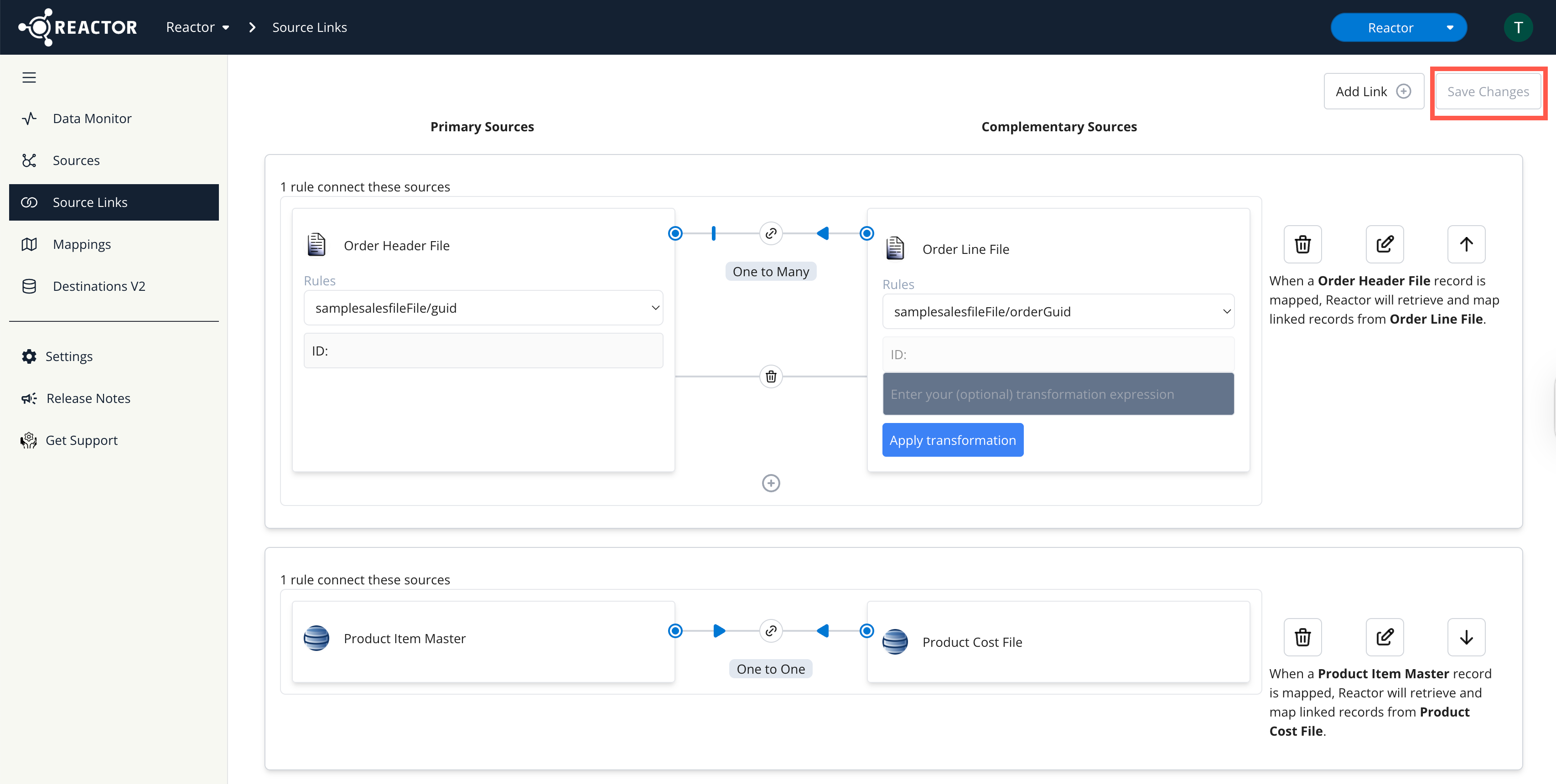This screenshot has width=1556, height=784.
Task: Click the Product Cost File source name
Action: pyautogui.click(x=972, y=642)
